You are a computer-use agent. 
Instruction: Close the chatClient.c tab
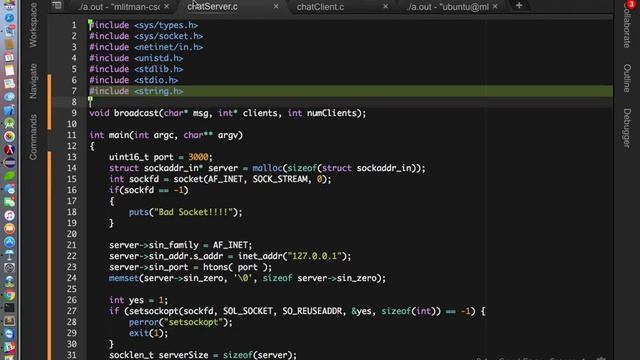click(385, 6)
